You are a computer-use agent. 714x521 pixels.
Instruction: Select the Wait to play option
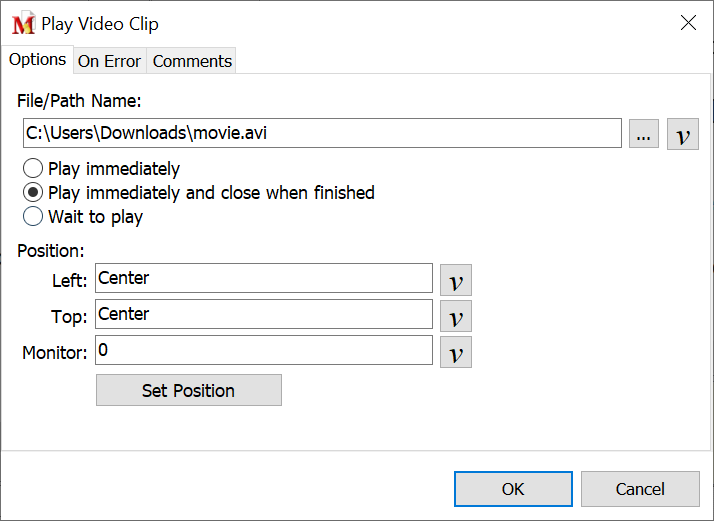[x=33, y=217]
